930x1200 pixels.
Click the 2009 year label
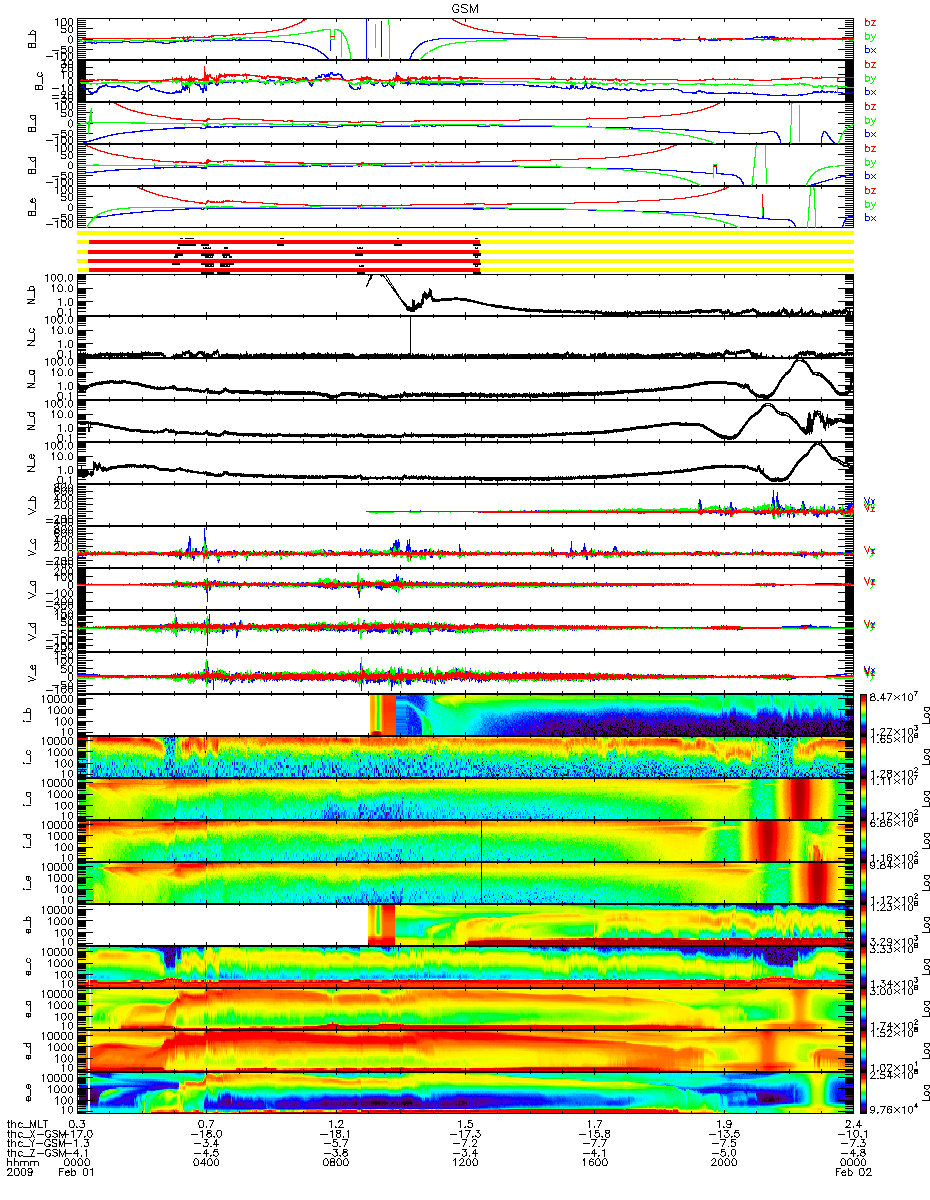[x=20, y=1170]
